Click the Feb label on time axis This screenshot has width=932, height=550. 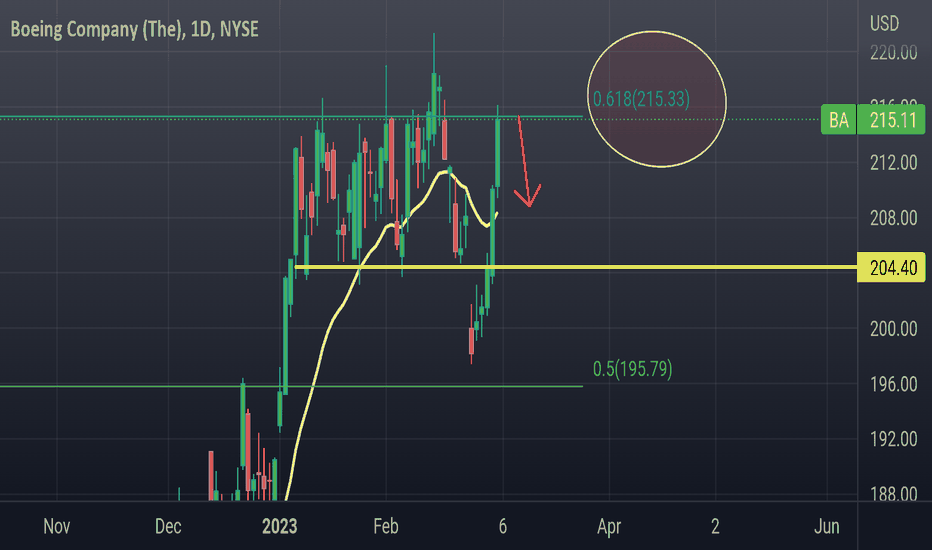tap(386, 526)
